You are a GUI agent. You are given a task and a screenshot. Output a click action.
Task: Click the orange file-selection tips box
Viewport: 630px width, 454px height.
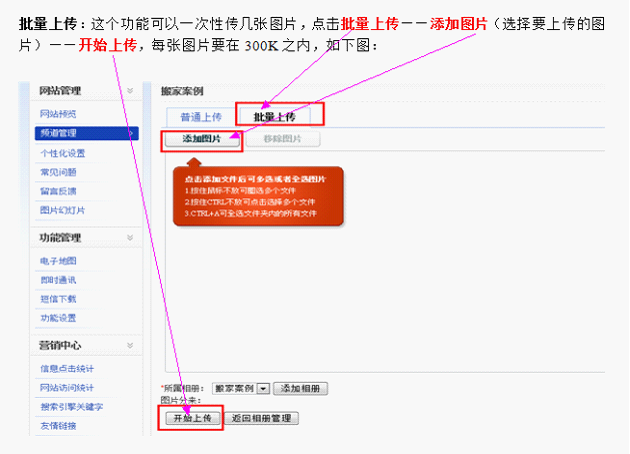[x=257, y=196]
